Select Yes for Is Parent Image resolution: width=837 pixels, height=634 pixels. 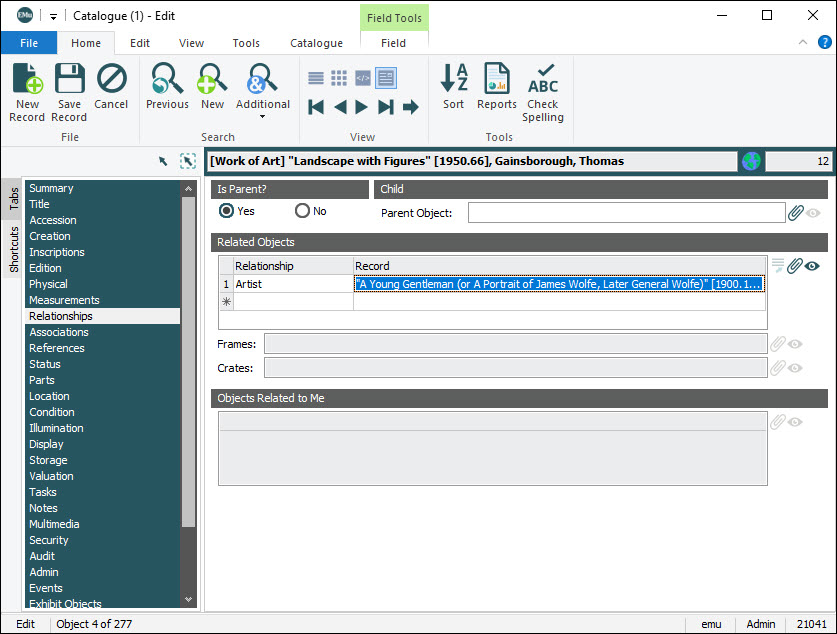point(227,211)
